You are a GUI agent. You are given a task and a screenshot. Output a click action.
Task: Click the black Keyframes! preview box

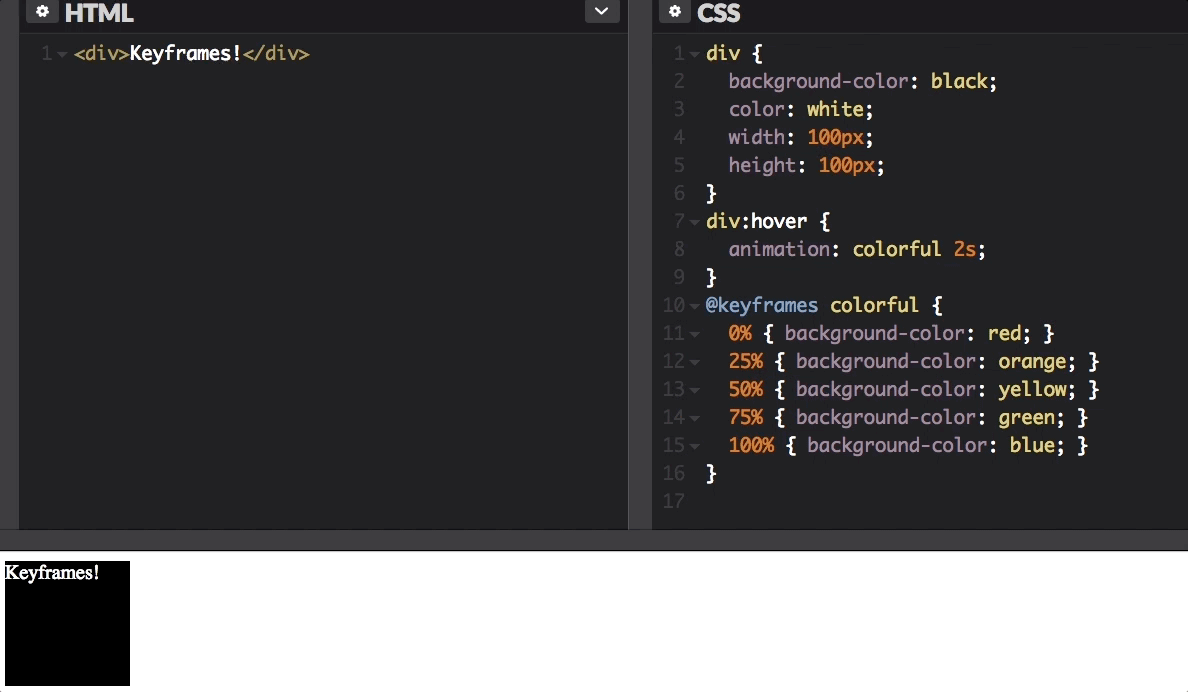click(66, 624)
